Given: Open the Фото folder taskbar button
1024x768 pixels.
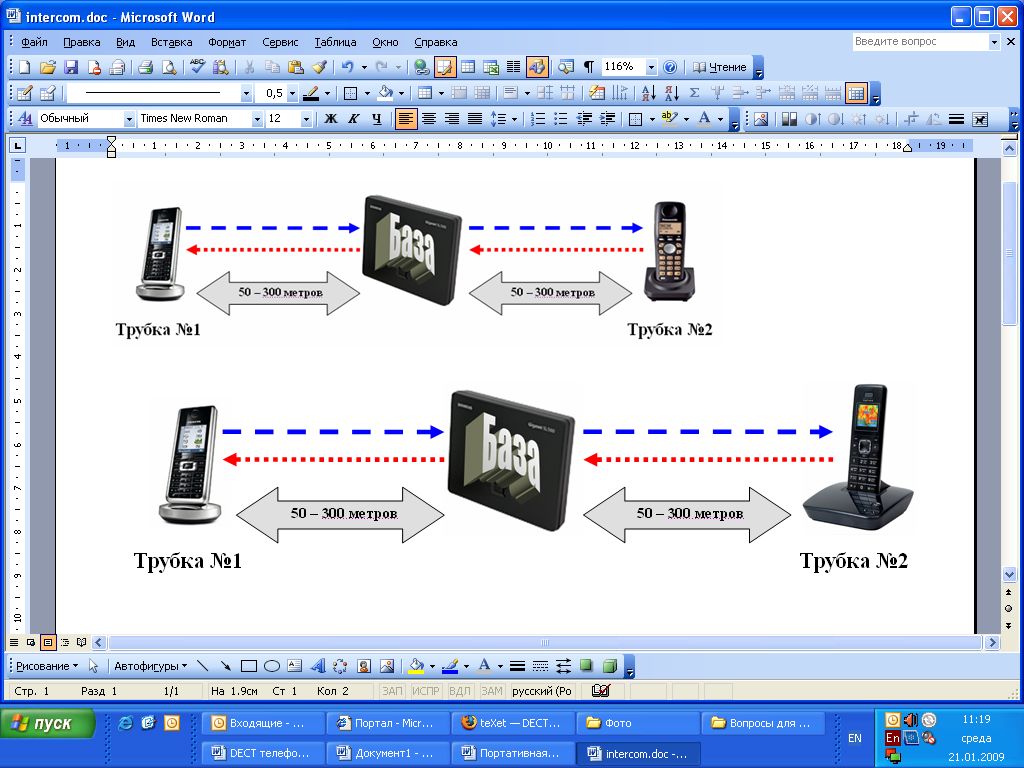Looking at the screenshot, I should pos(637,723).
